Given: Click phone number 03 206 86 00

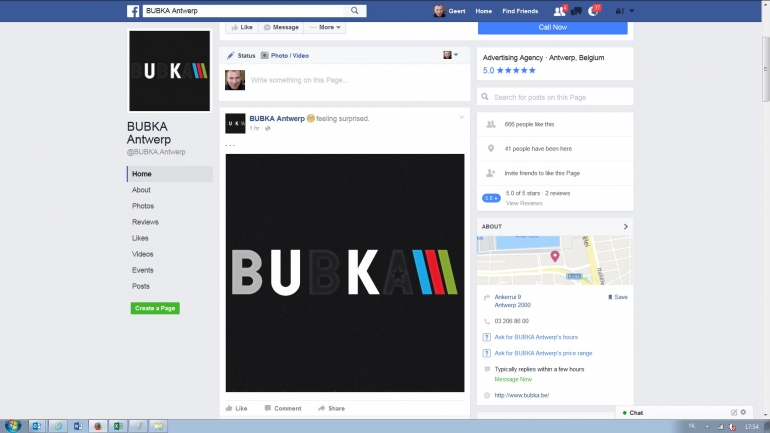Looking at the screenshot, I should coord(512,321).
